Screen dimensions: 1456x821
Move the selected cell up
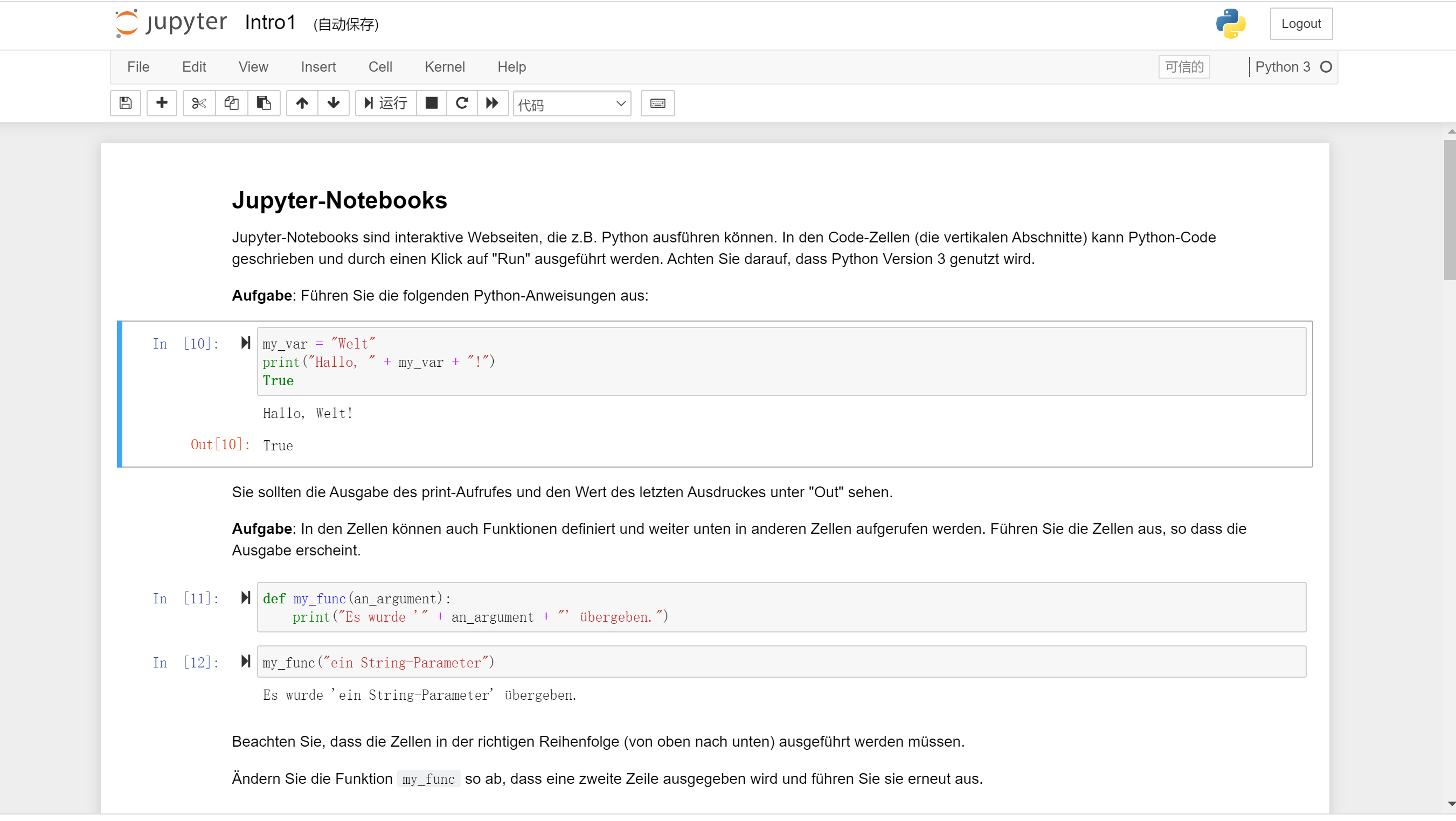[x=302, y=103]
